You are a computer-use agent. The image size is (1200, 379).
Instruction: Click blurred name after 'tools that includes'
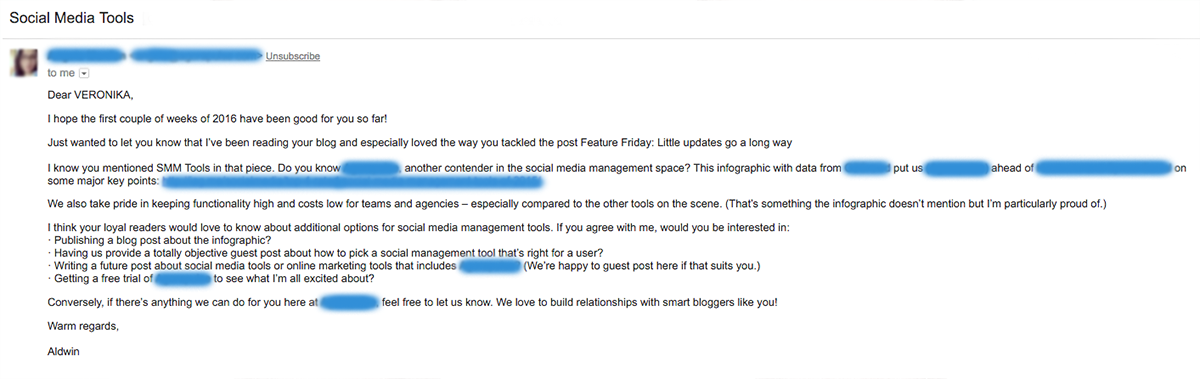tap(490, 266)
